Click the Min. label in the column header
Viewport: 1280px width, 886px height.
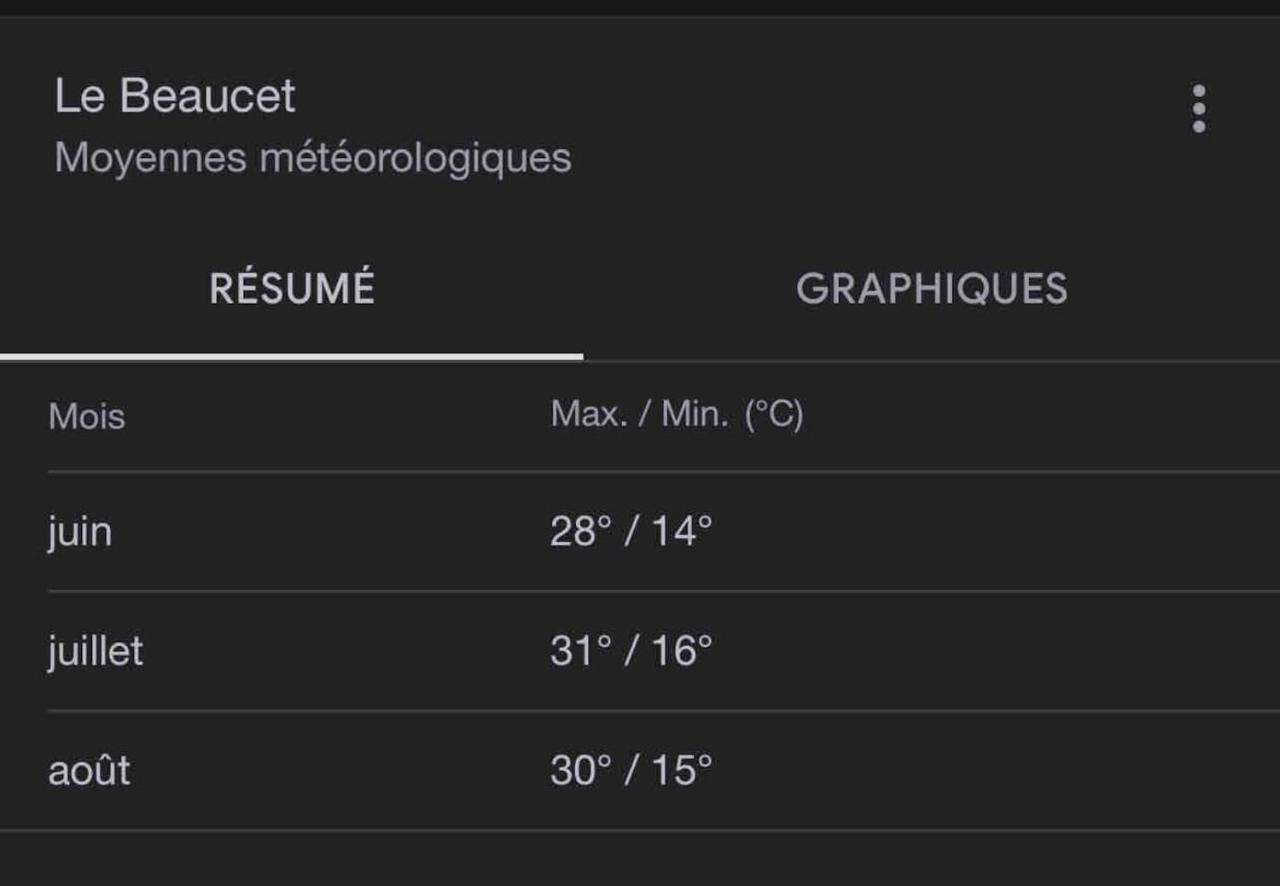695,414
